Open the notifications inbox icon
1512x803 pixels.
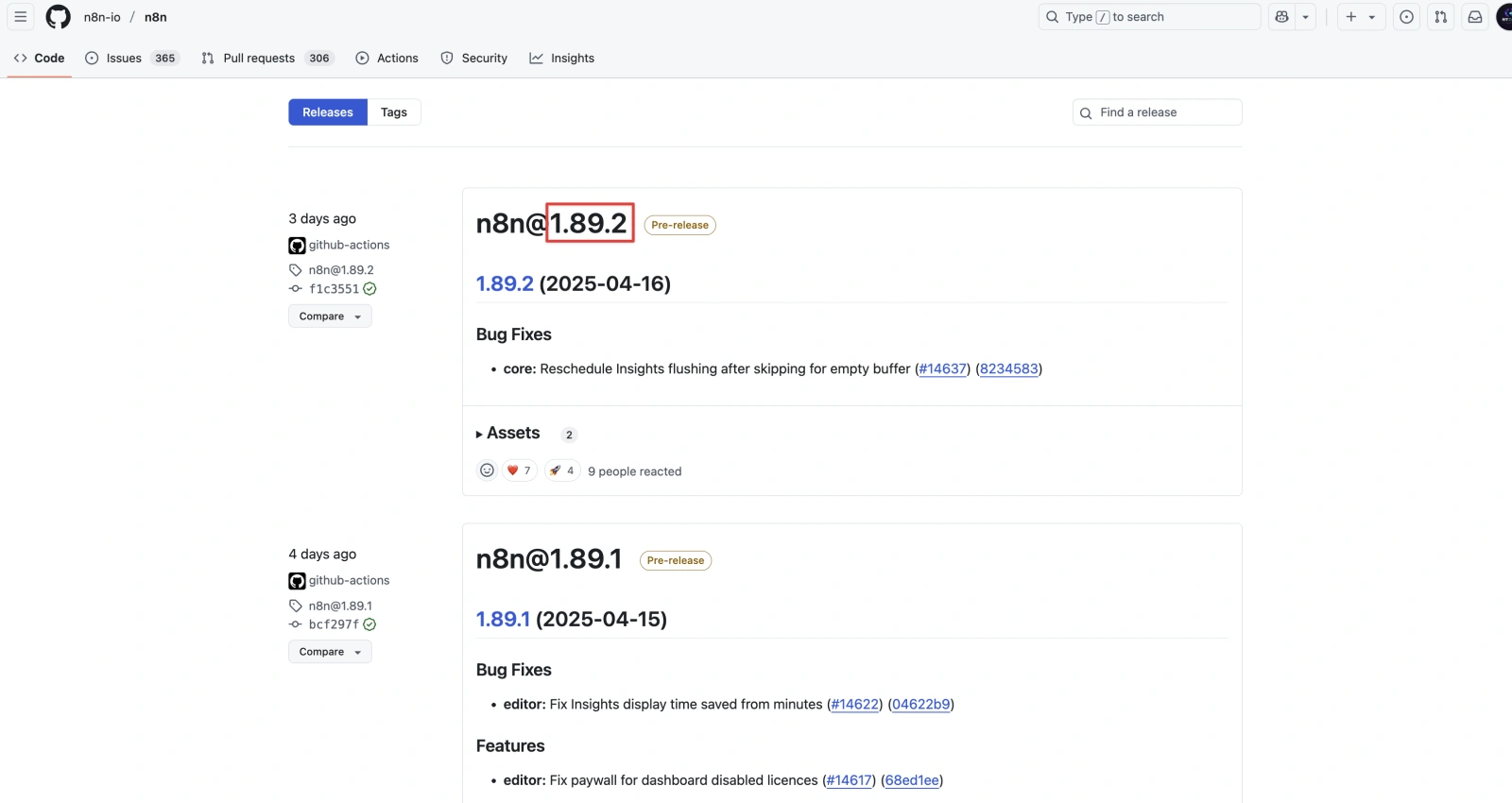pos(1474,17)
